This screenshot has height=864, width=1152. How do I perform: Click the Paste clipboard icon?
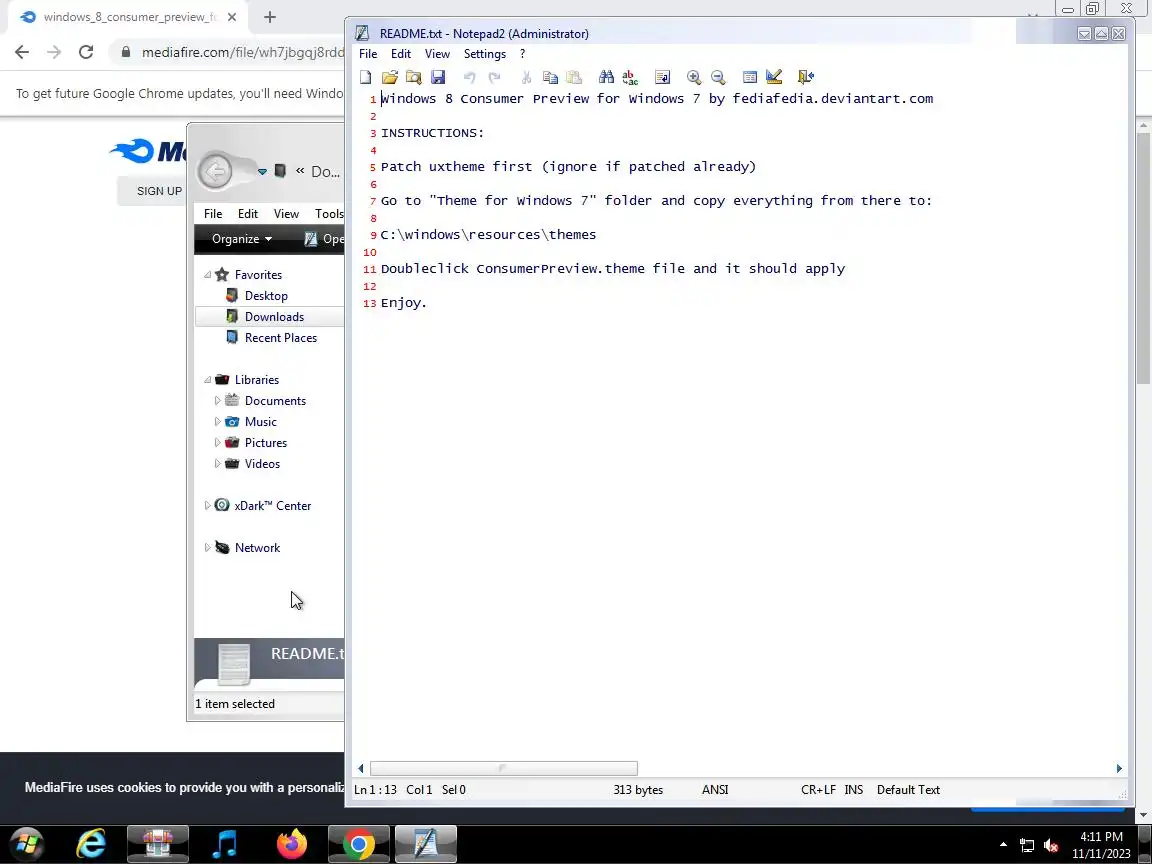575,77
